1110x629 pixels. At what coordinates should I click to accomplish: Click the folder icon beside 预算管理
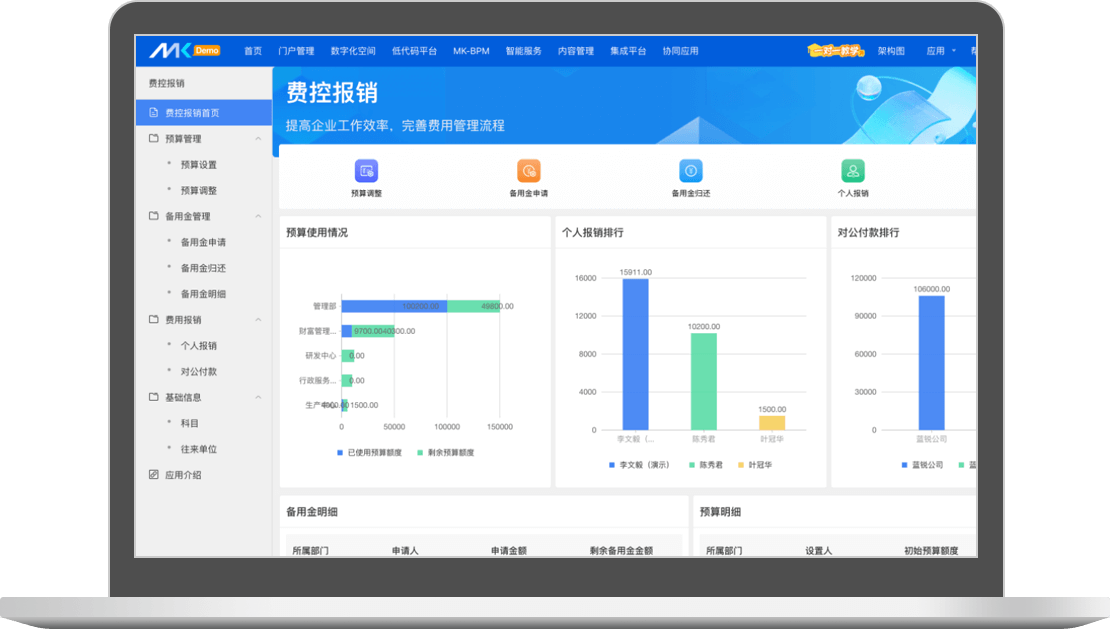point(153,139)
